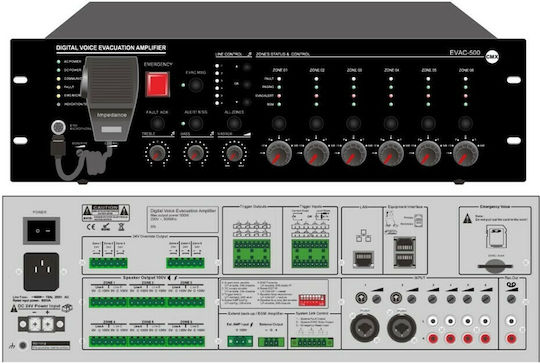Turn the ZONE 04 volume knob
Screen dimensions: 540x363
tap(391, 153)
